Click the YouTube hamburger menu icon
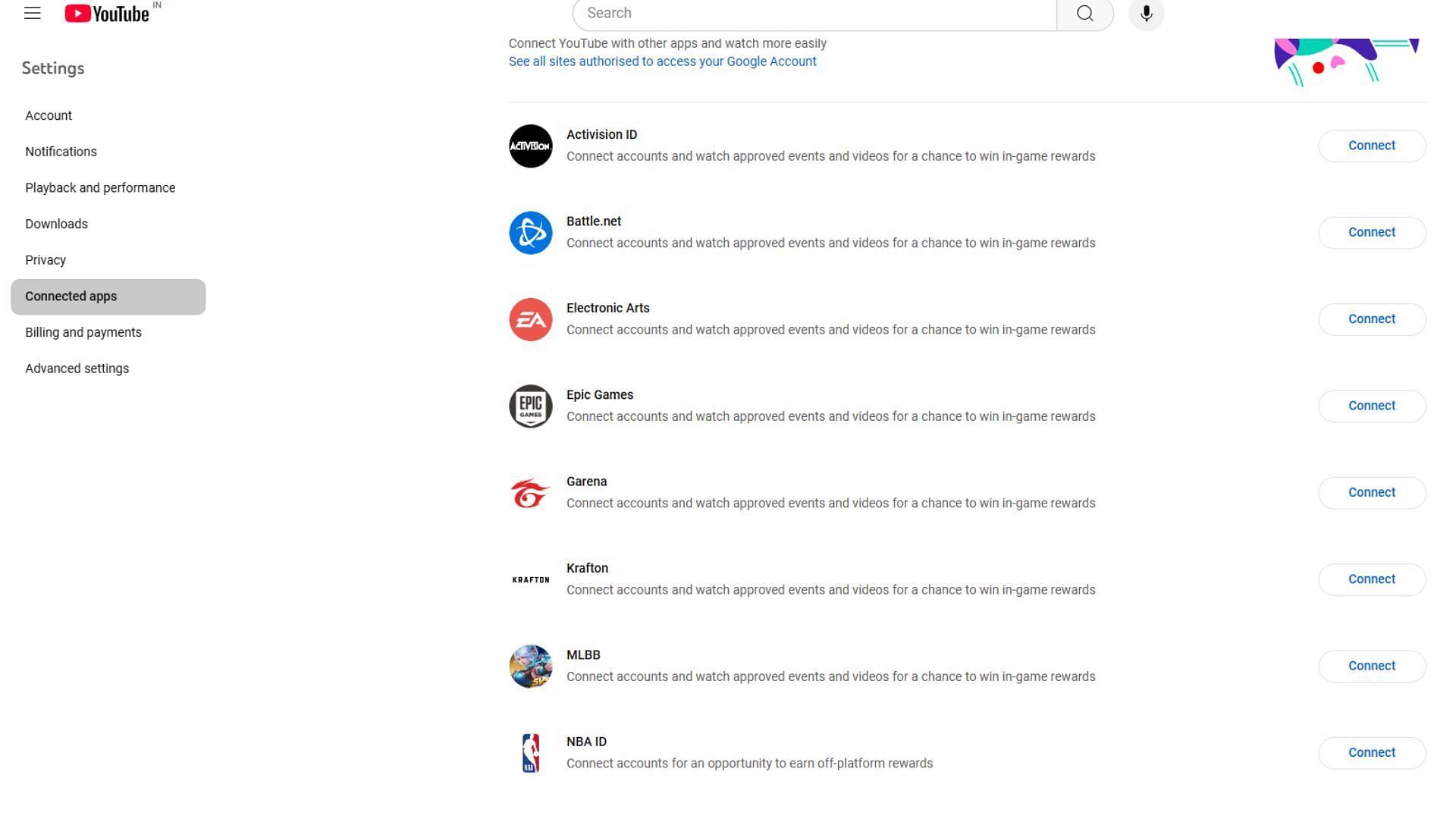 pyautogui.click(x=32, y=13)
